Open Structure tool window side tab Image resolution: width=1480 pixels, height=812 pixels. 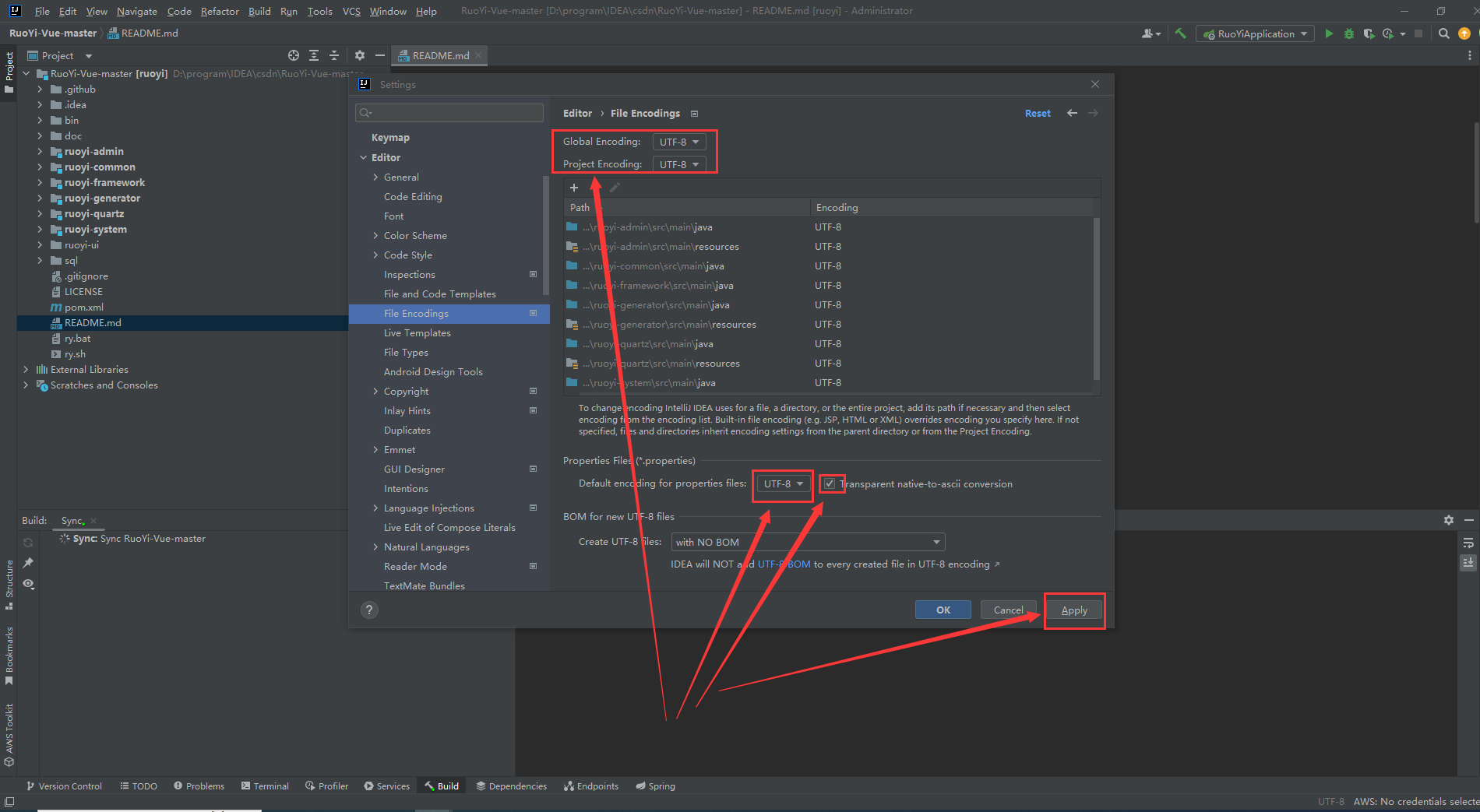point(9,584)
